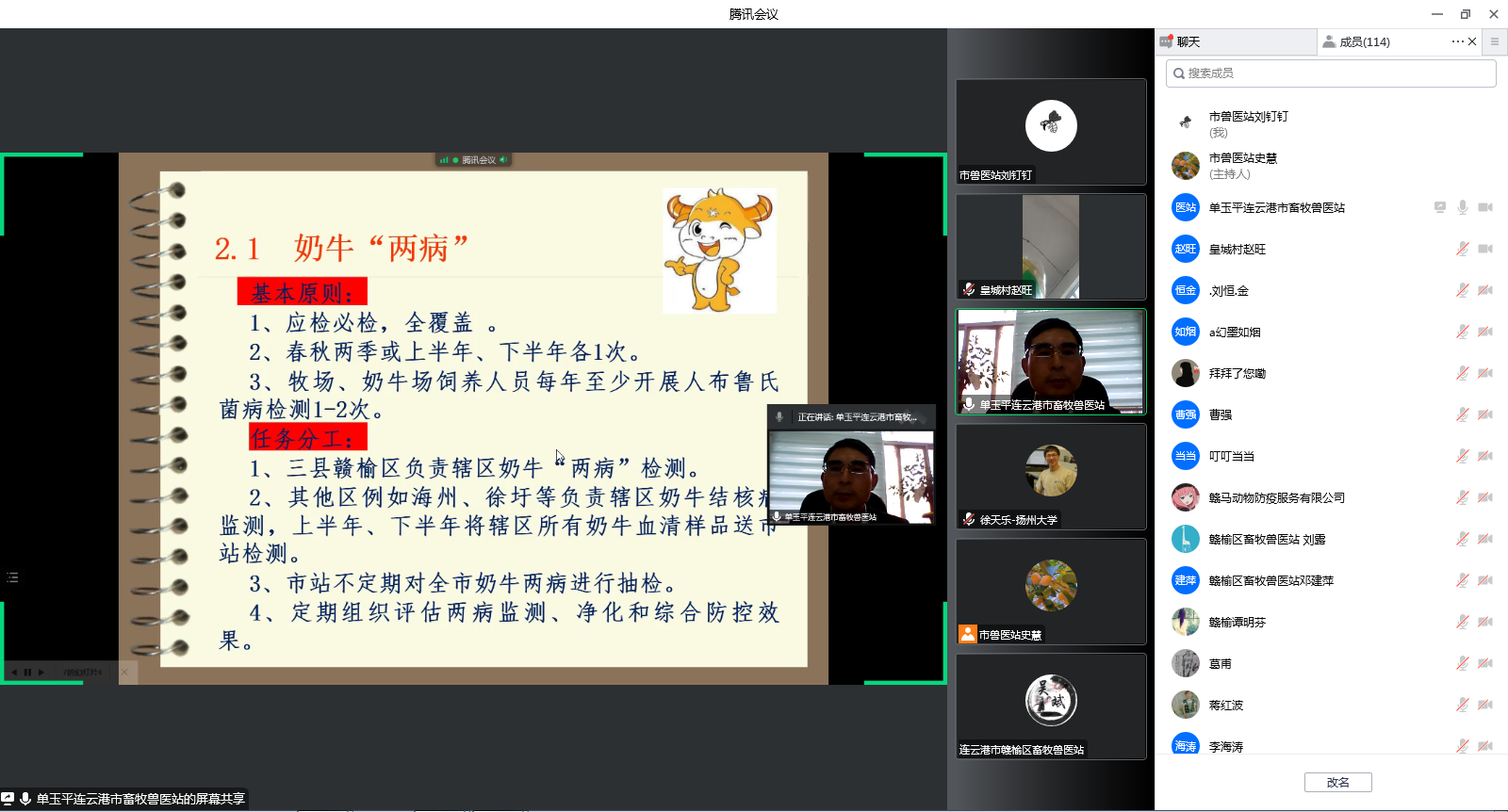Screen dimensions: 1508x812
Task: Click muted mic icon for 曹强
Action: [x=1462, y=414]
